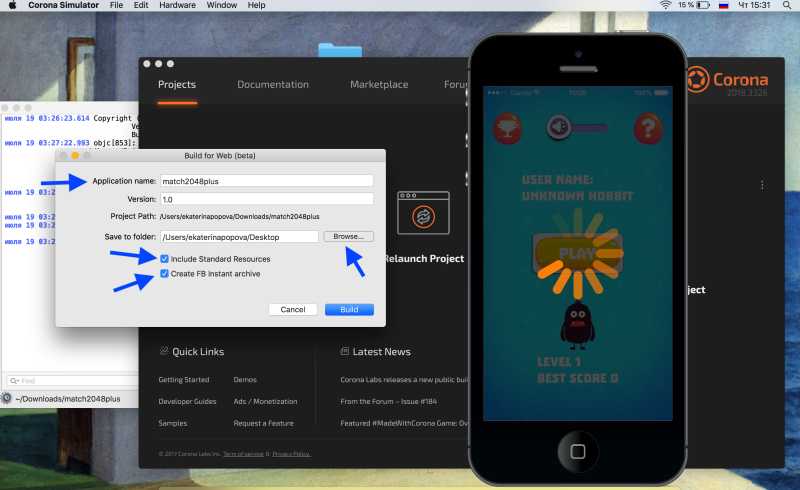Image resolution: width=800 pixels, height=490 pixels.
Task: Open the Edit menu
Action: [x=141, y=5]
